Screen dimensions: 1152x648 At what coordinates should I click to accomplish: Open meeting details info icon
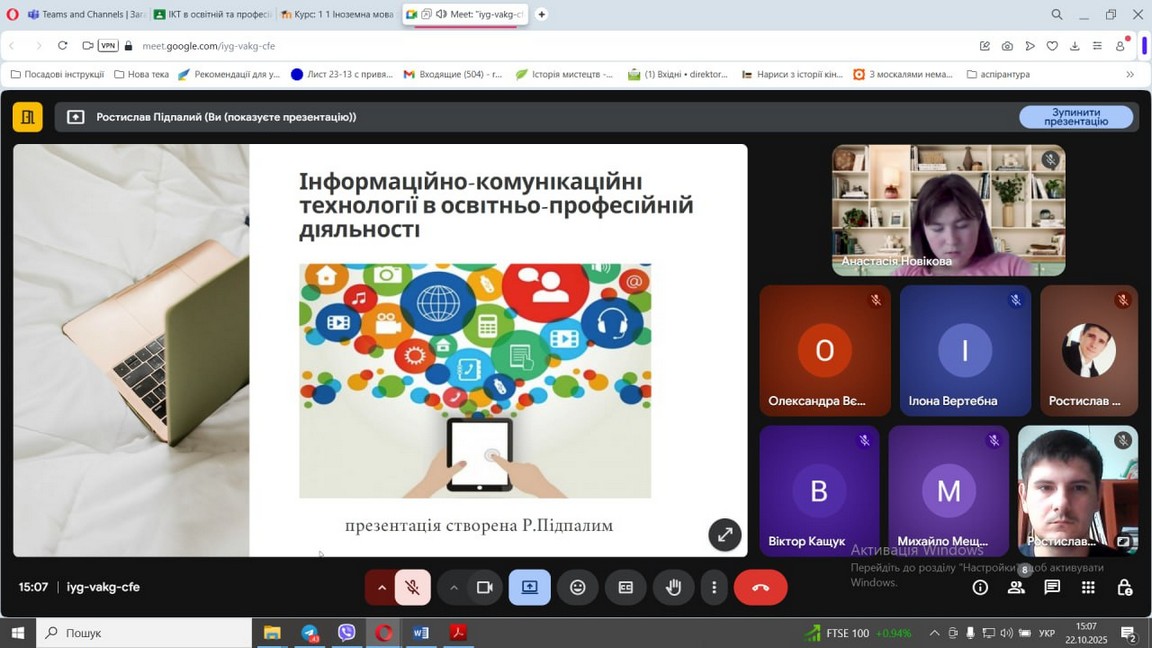(980, 588)
